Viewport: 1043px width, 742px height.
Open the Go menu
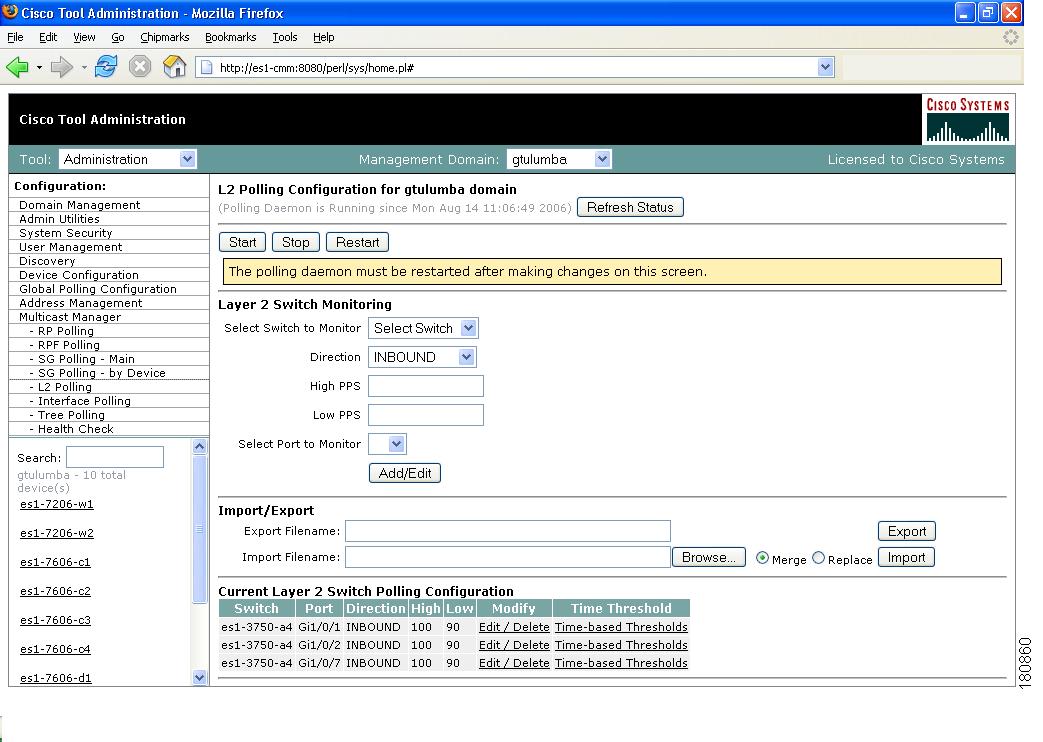pos(118,37)
